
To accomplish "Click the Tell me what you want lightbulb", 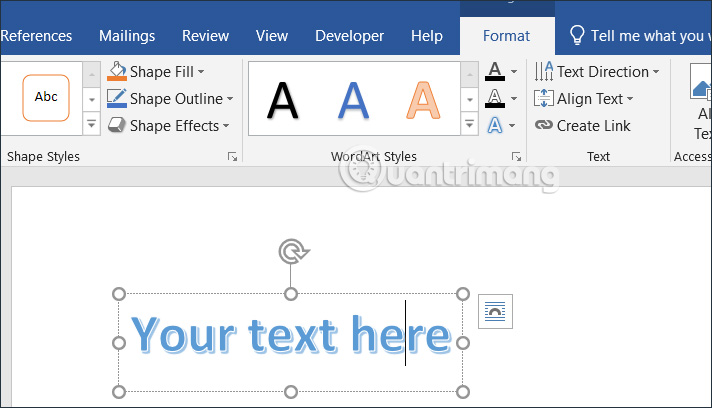I will click(577, 35).
